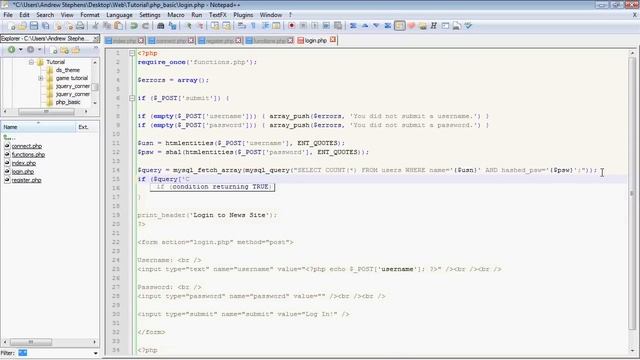Click the Zoom Out toolbar icon

click(x=200, y=26)
